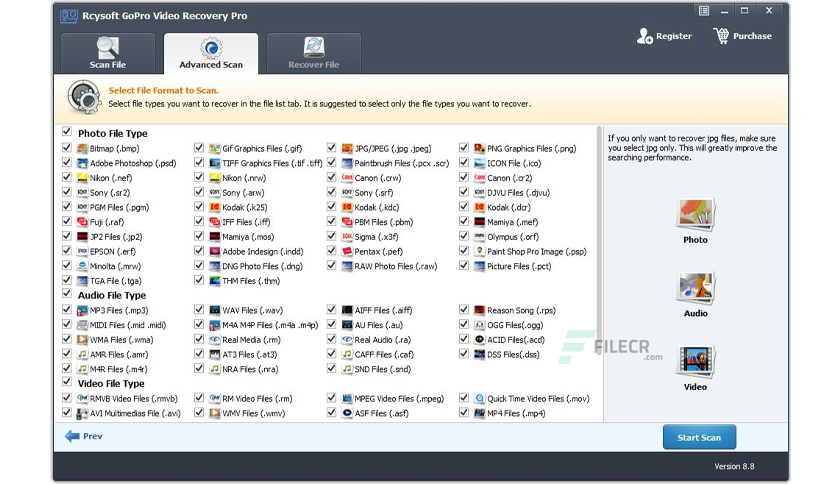
Task: Click the Minolta (.mrw) icon
Action: (82, 266)
